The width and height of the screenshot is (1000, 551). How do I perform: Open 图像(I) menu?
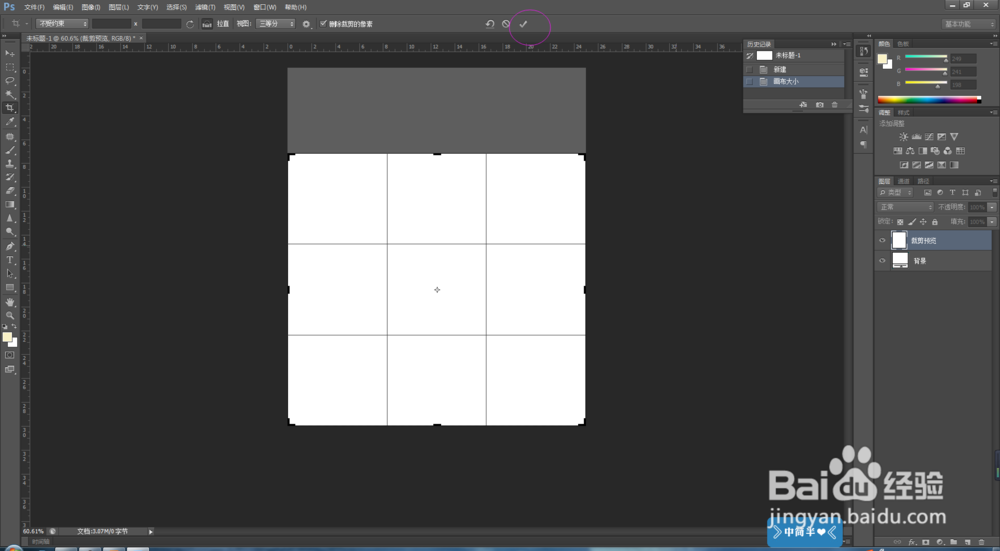(x=91, y=7)
